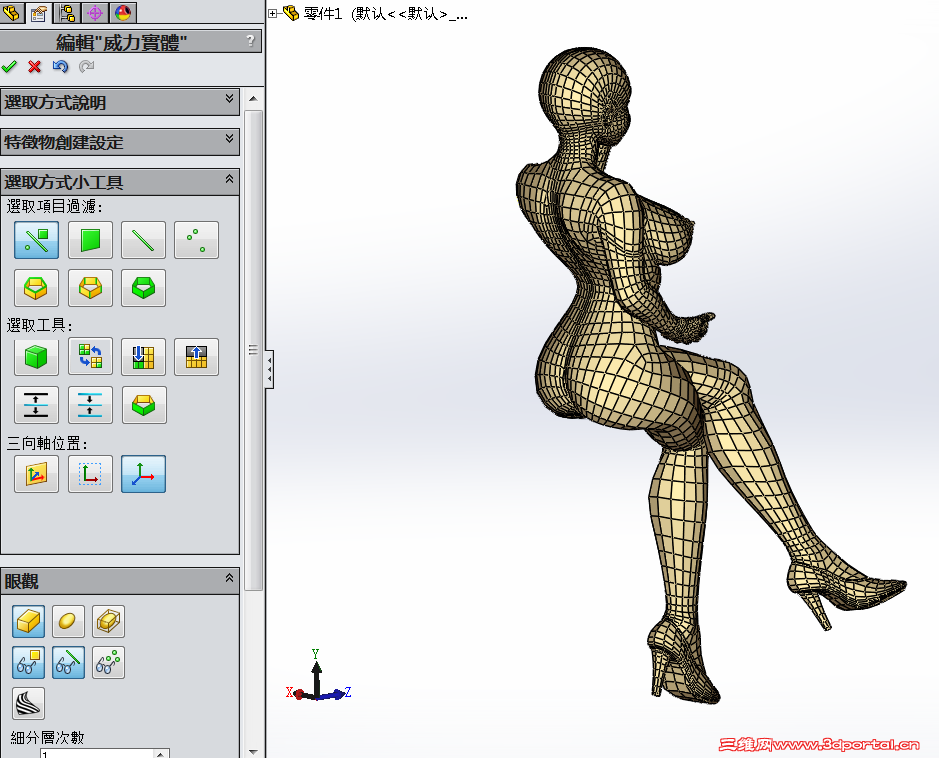Click the swap selection tool icon
939x758 pixels.
91,356
